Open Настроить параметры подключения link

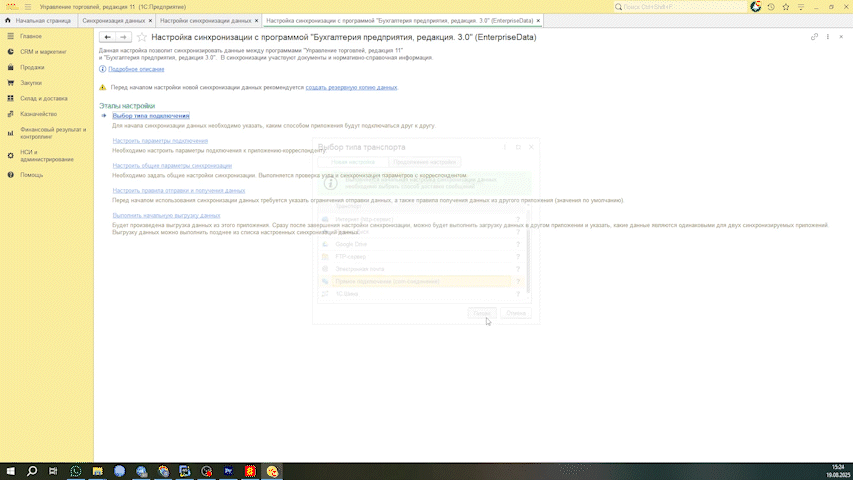(x=160, y=141)
